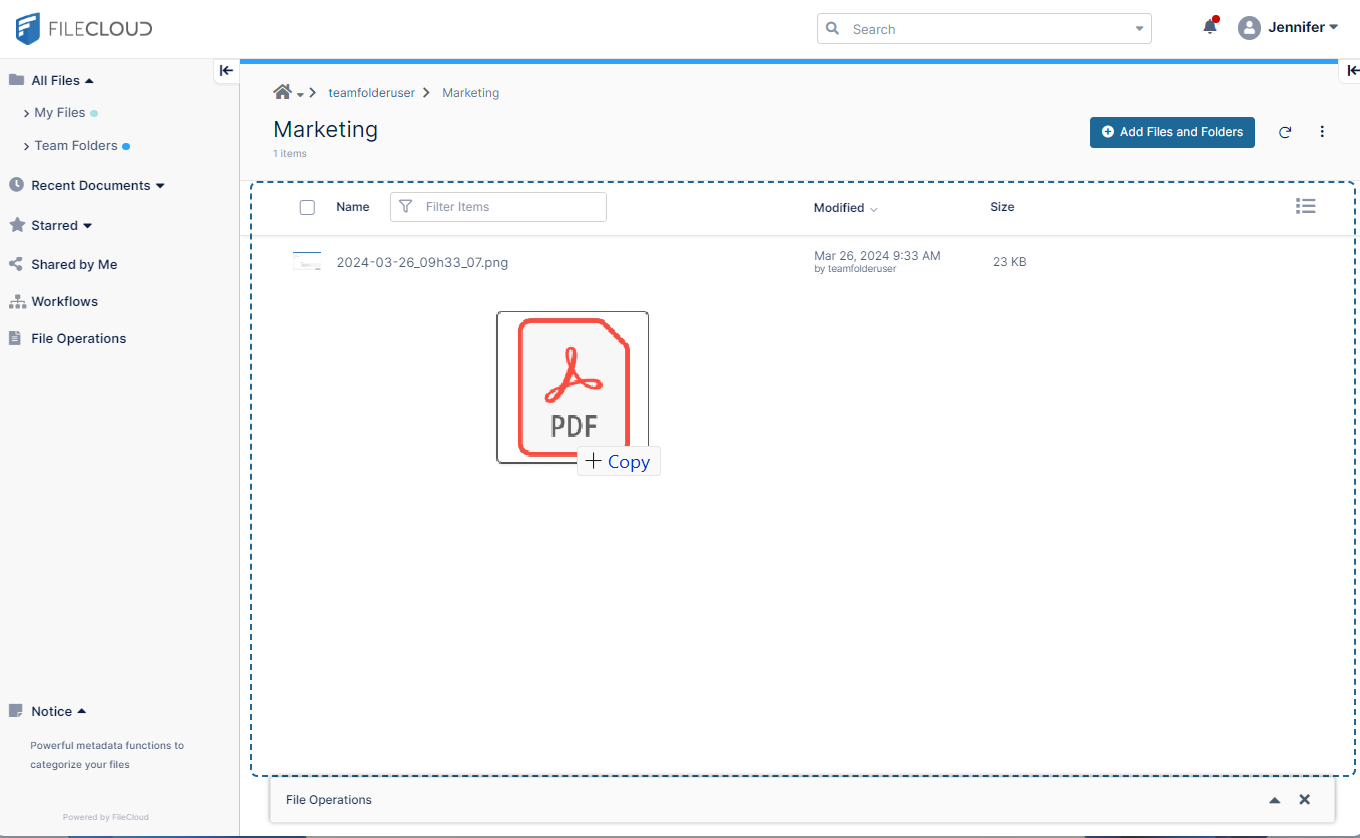Open the 2024-03-26_09h33_07.png file thumbnail
The width and height of the screenshot is (1360, 838).
(x=307, y=262)
